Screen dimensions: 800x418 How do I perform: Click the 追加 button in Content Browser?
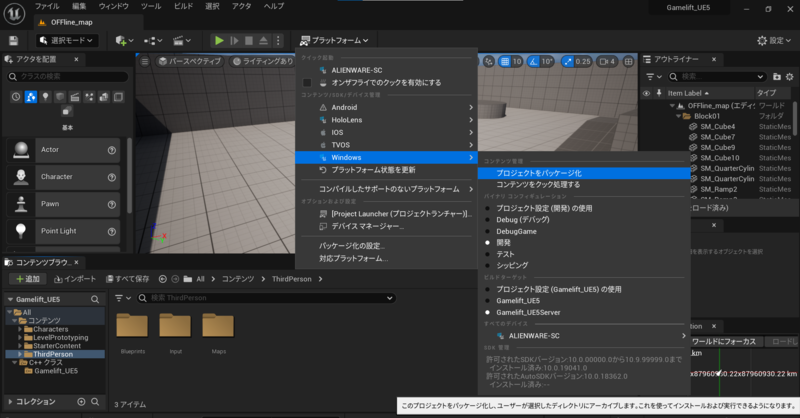[x=29, y=279]
